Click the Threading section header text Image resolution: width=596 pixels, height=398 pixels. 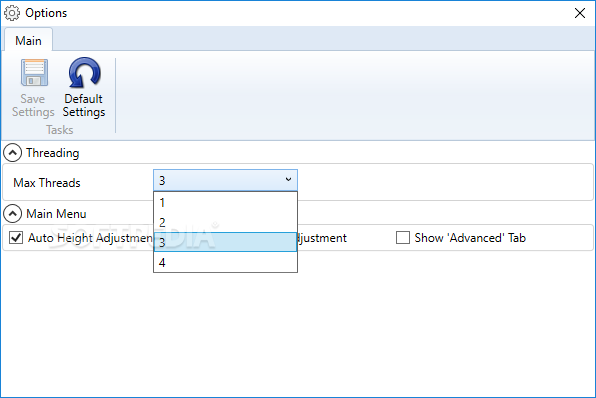52,153
